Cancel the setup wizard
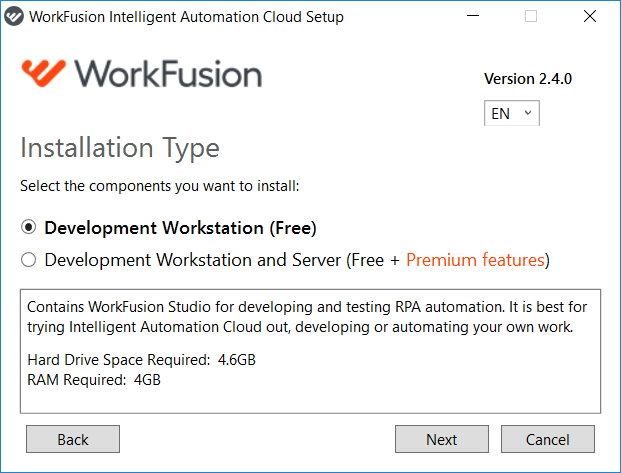 548,439
